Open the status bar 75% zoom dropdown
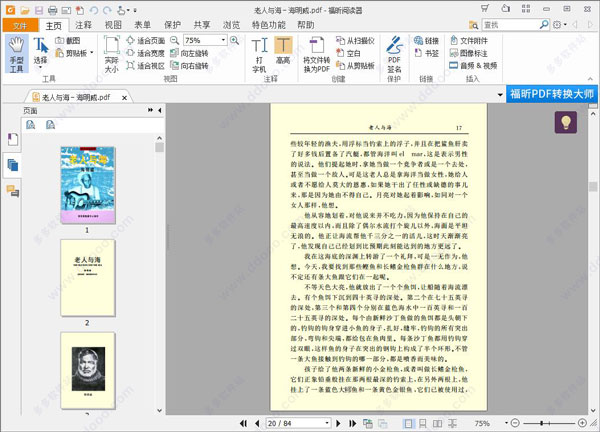 tap(506, 423)
